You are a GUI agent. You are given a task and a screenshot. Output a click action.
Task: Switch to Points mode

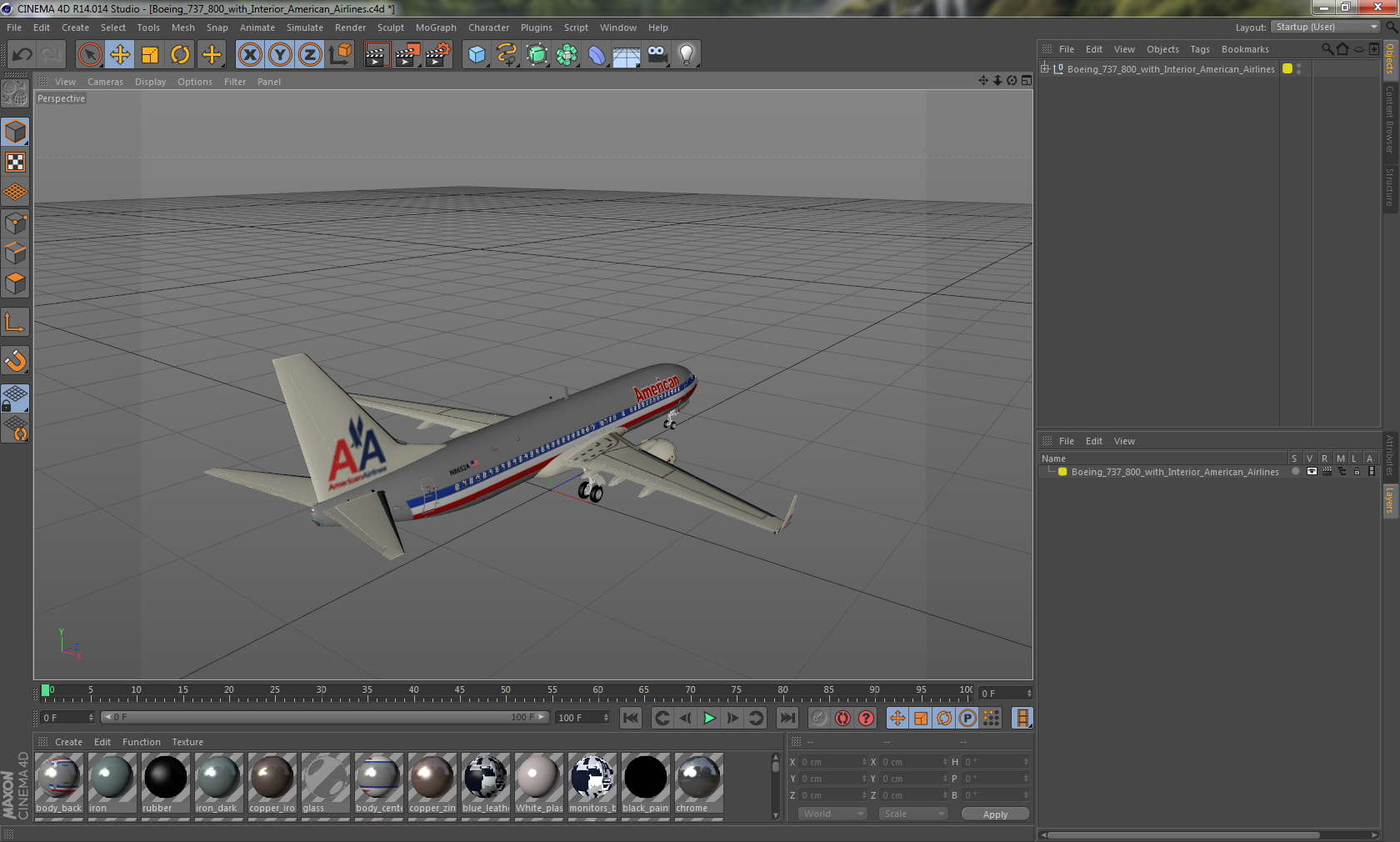15,223
